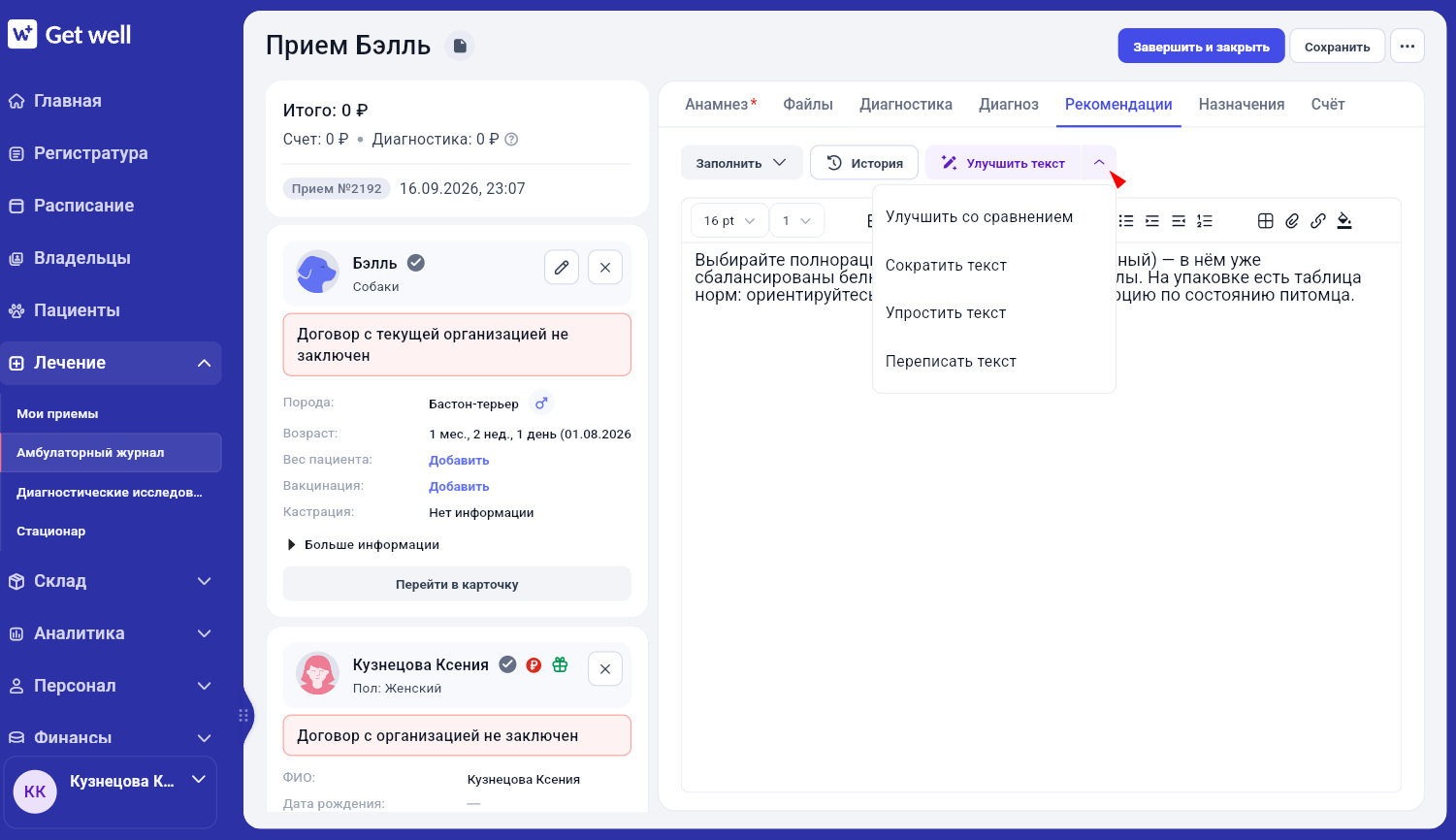Open the История button
Screen dimensions: 1456x840
click(x=864, y=163)
